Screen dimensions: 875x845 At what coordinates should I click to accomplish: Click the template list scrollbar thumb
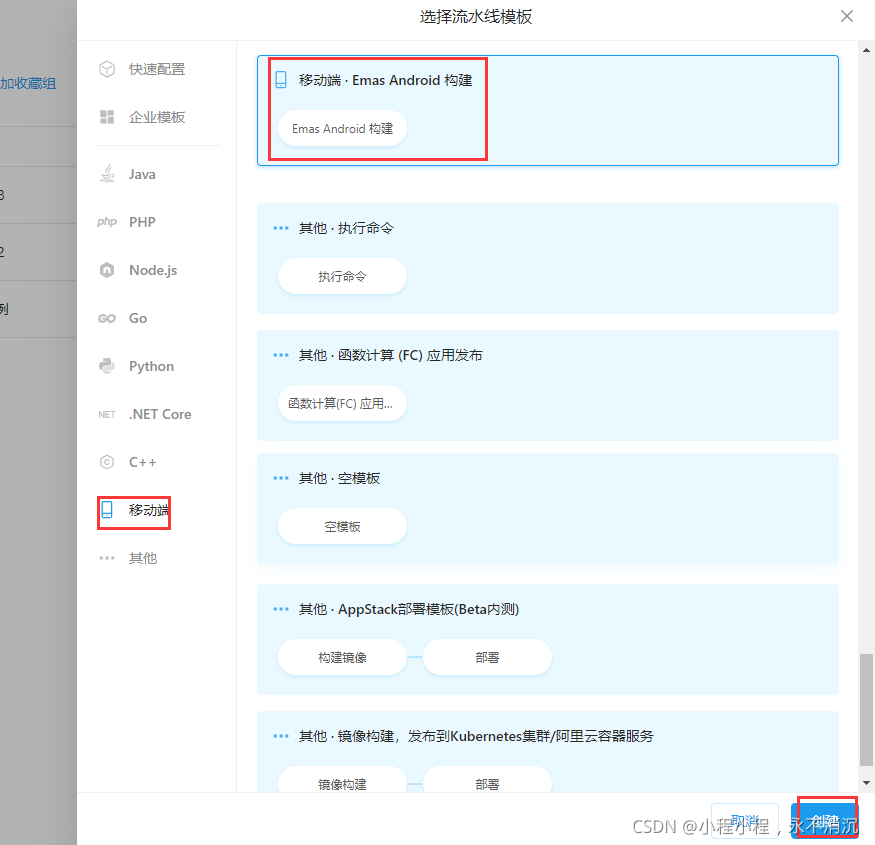coord(866,710)
